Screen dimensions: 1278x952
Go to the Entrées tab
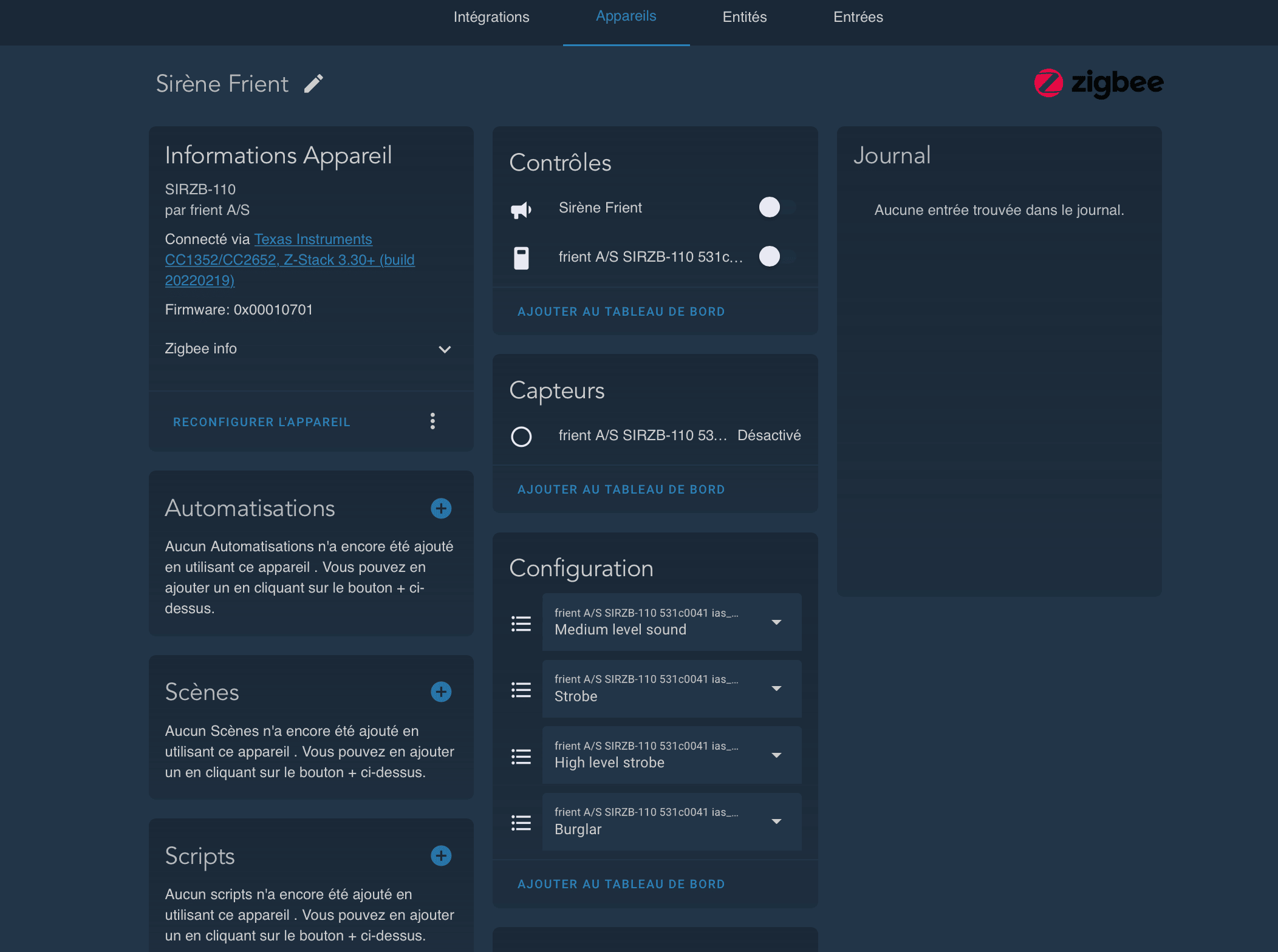[x=858, y=17]
